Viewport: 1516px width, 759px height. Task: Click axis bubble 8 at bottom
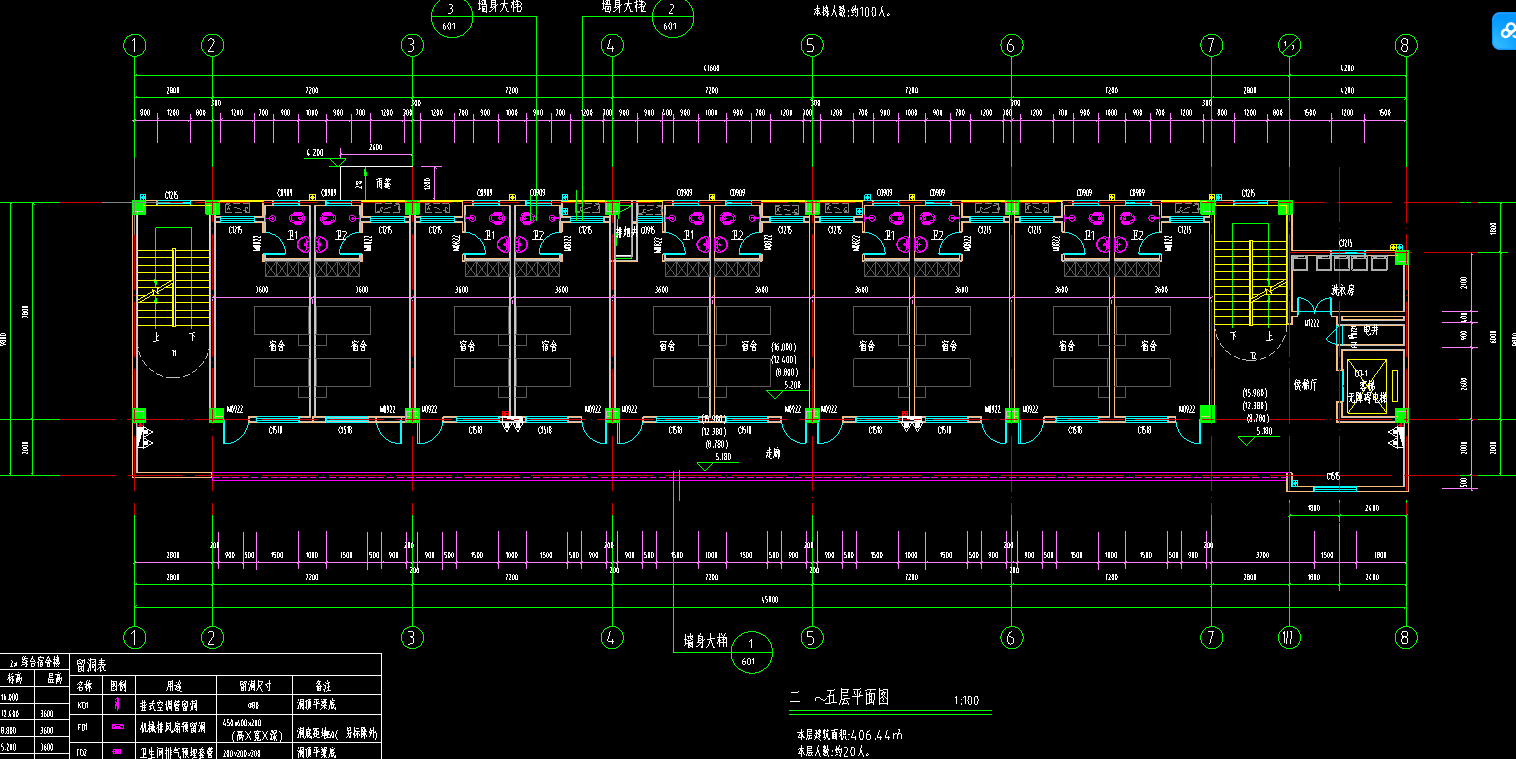[x=1407, y=637]
